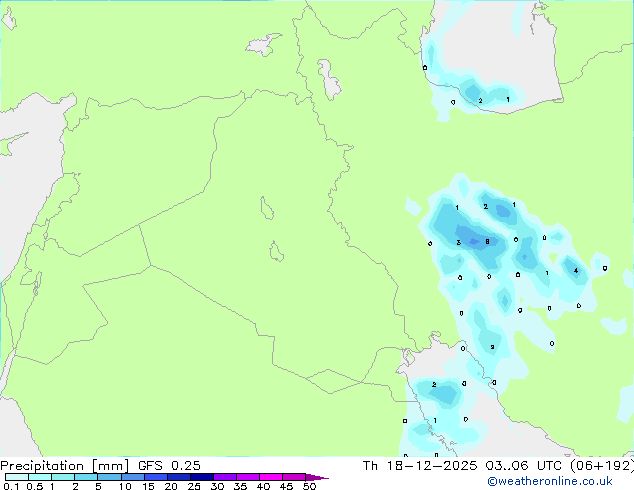634x490 pixels.
Task: Click the '03..06 UTC' time range text
Action: coord(523,466)
